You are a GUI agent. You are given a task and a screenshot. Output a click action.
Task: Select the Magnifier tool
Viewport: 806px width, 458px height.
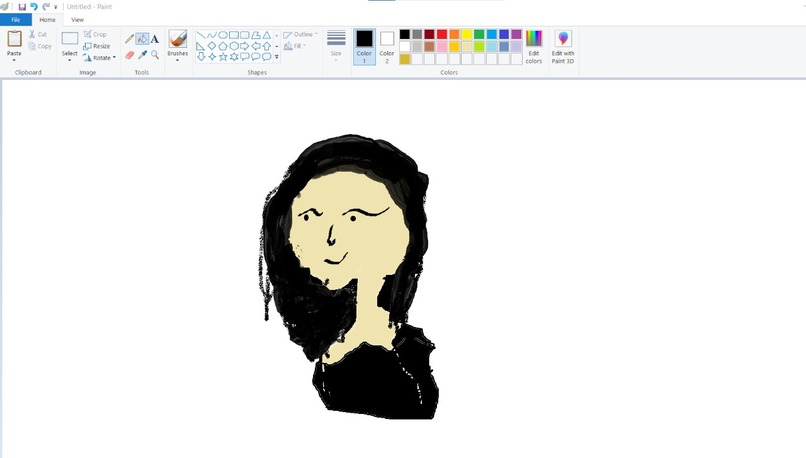point(155,55)
